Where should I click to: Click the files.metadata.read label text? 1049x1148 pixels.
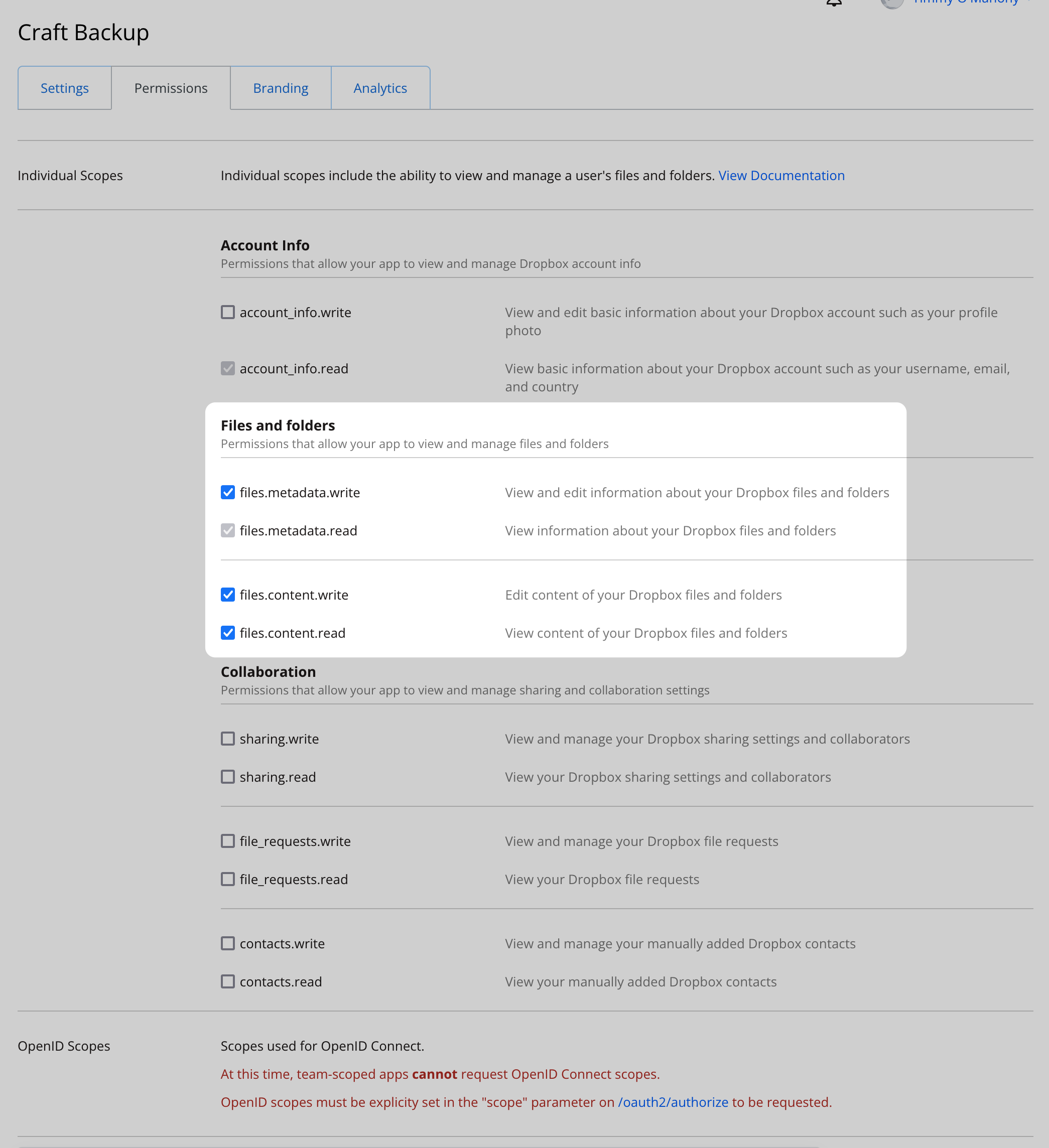[299, 530]
